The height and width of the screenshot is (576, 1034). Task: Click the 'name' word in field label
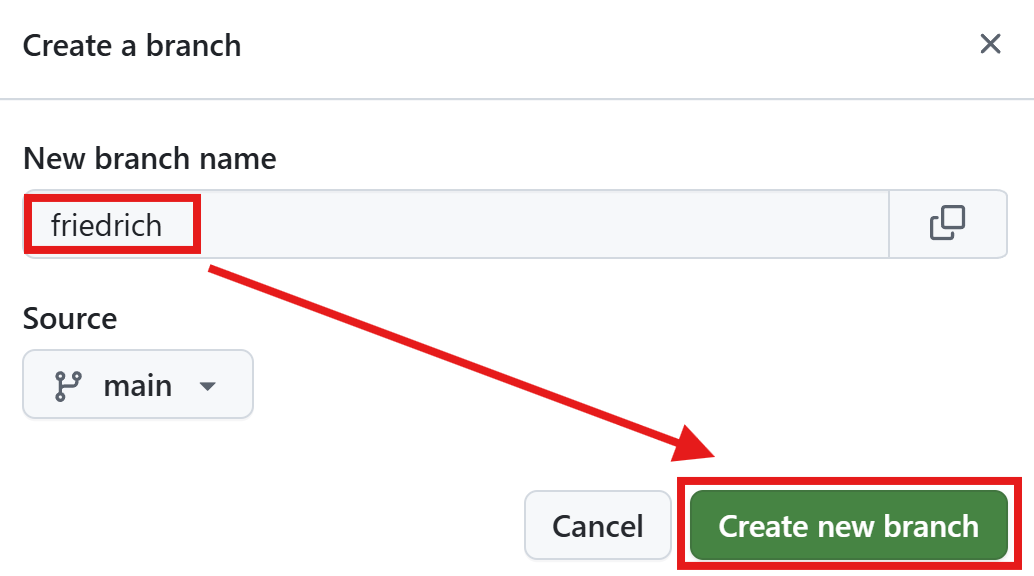pos(236,158)
